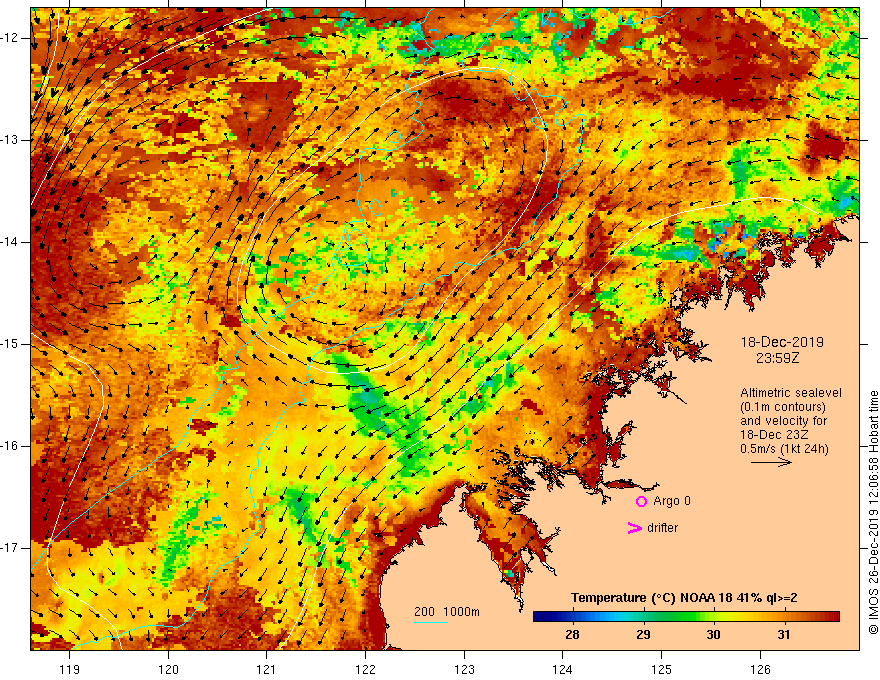Click the IMOS copyright timestamp text
The image size is (880, 680).
point(873,513)
